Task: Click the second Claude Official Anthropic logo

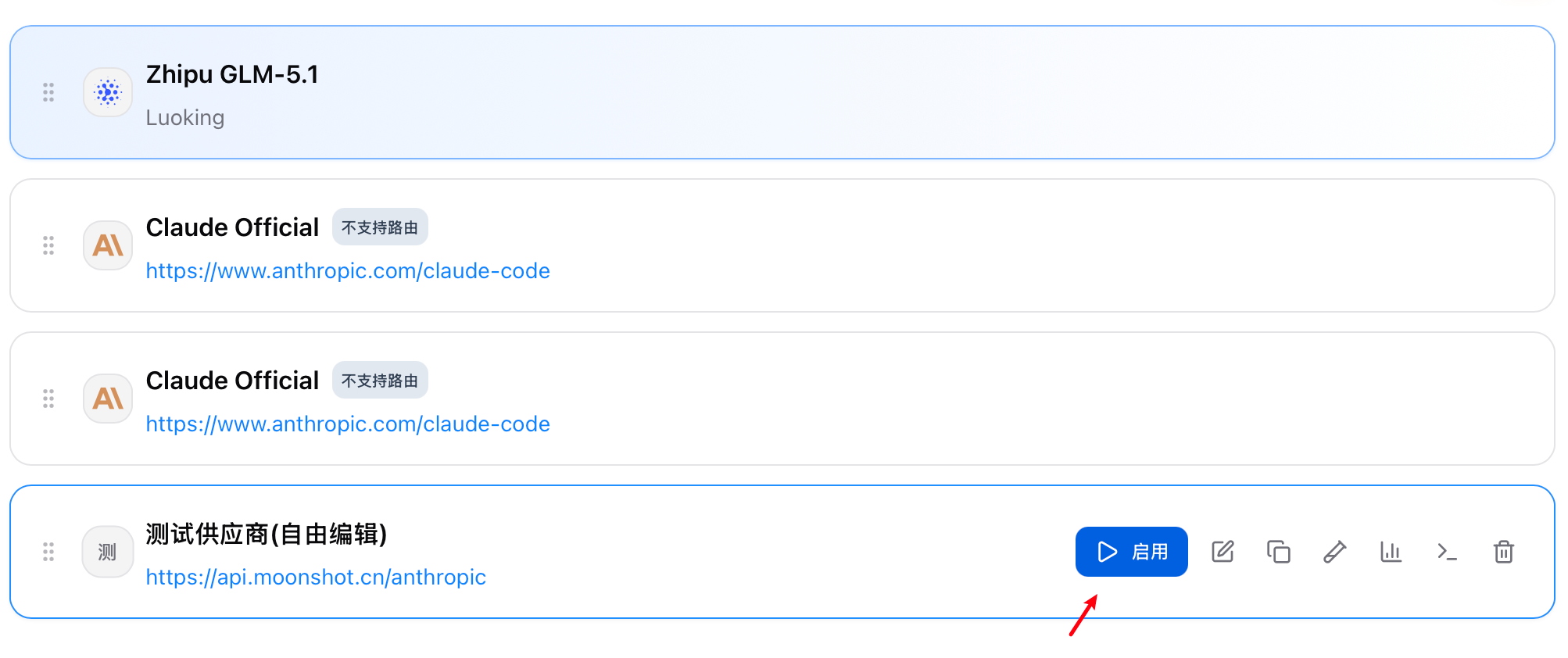Action: [108, 399]
